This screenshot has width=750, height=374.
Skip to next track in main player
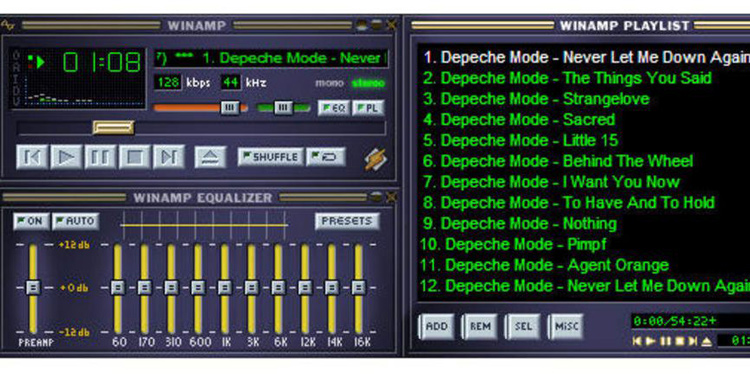pos(169,157)
